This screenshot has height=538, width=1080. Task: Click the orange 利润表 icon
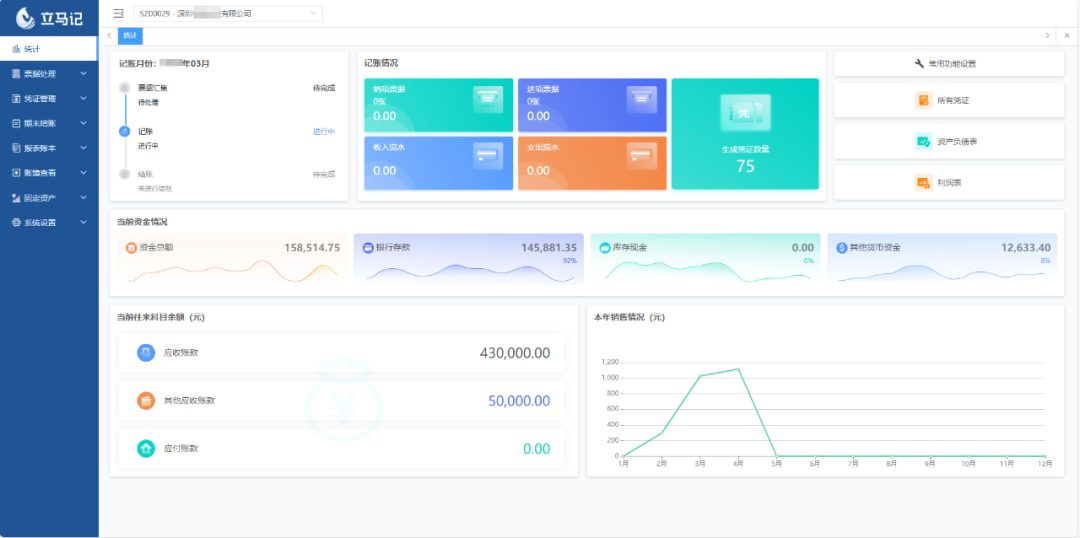tap(923, 183)
